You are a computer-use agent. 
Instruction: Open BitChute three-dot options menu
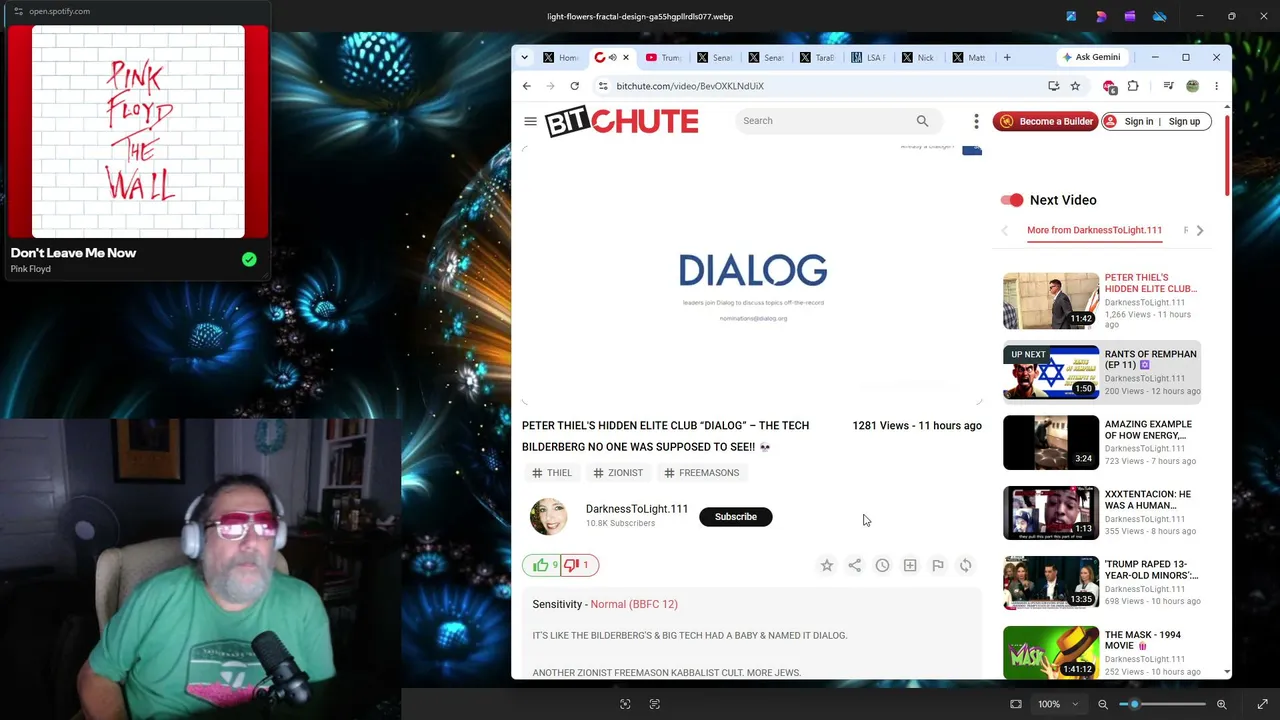pyautogui.click(x=976, y=121)
